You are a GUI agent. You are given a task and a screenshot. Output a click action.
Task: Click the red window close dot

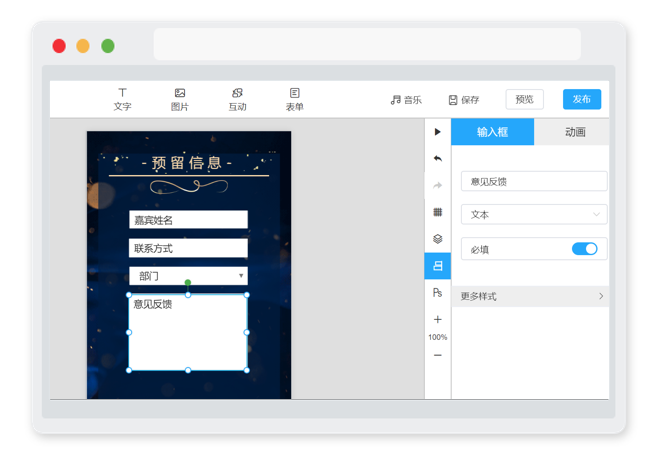59,46
